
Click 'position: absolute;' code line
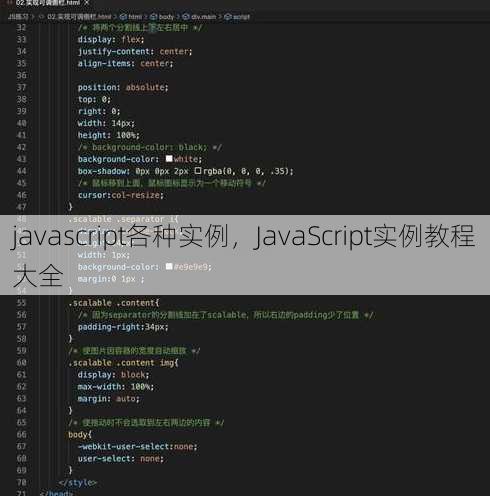pyautogui.click(x=123, y=87)
